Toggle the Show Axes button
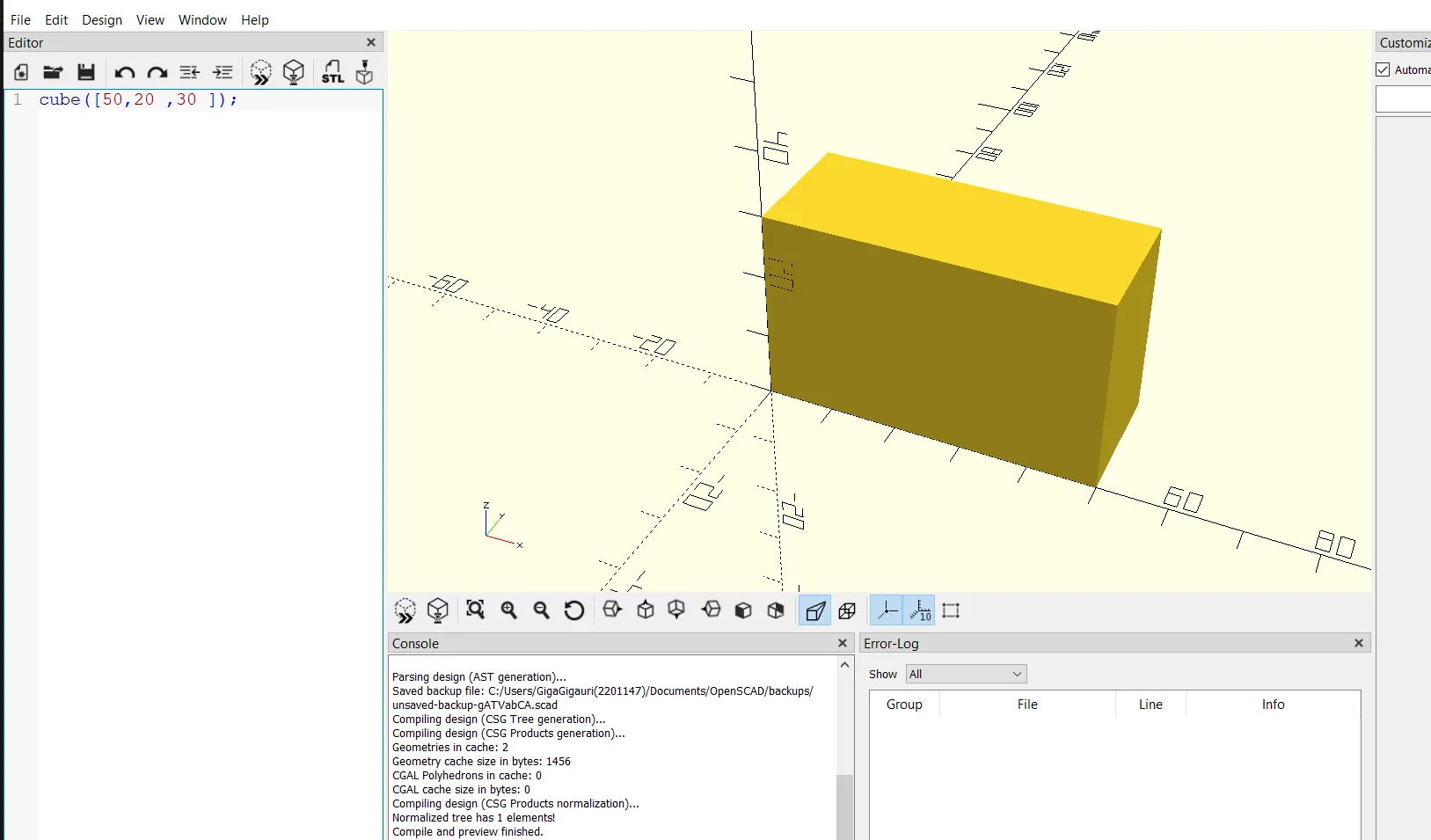The width and height of the screenshot is (1431, 840). 887,610
